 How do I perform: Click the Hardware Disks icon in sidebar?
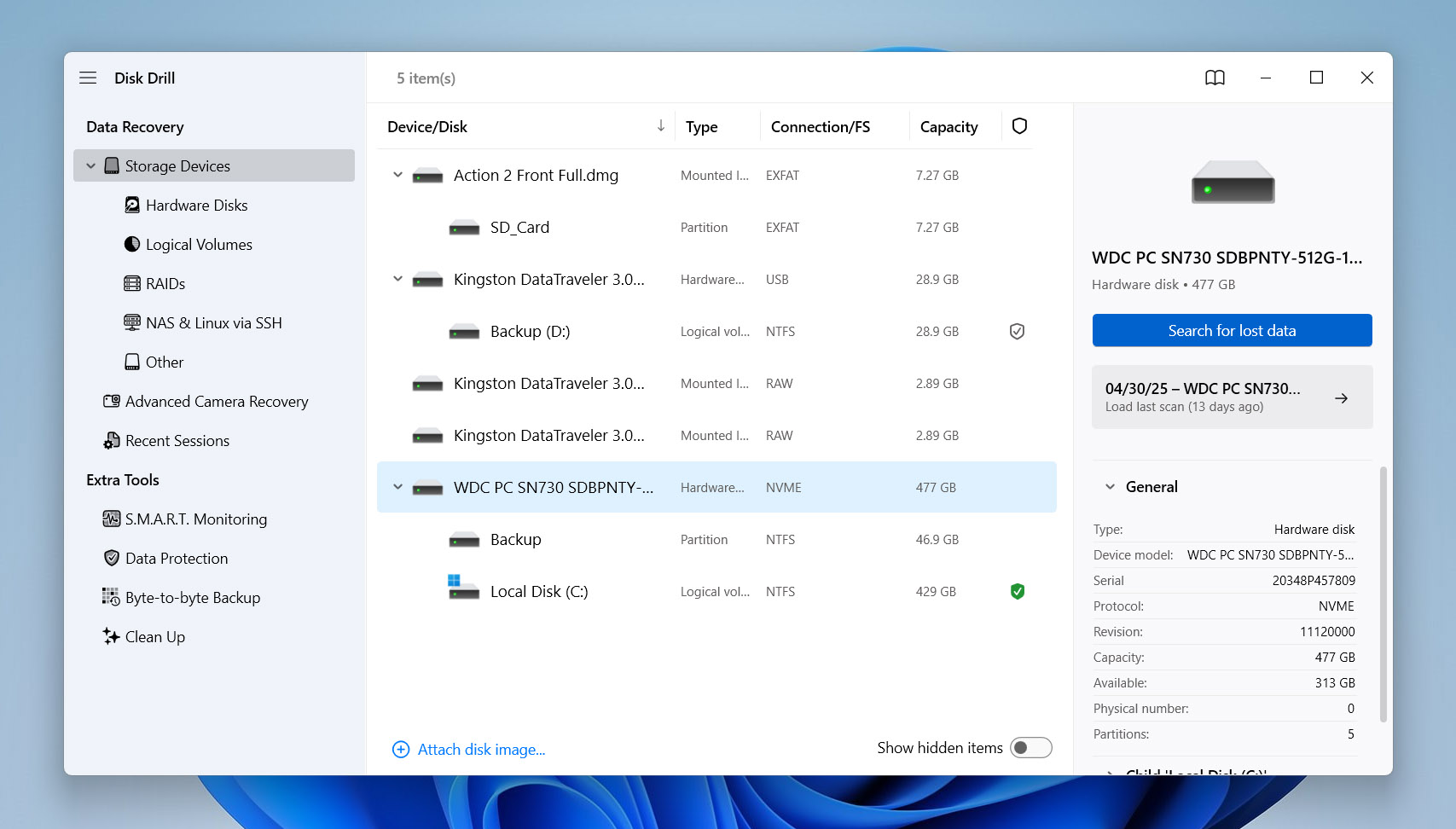click(132, 205)
